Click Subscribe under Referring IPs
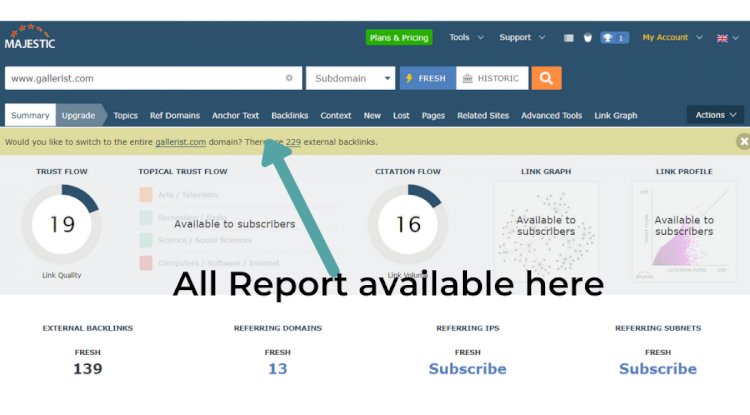The height and width of the screenshot is (415, 750). pyautogui.click(x=467, y=369)
